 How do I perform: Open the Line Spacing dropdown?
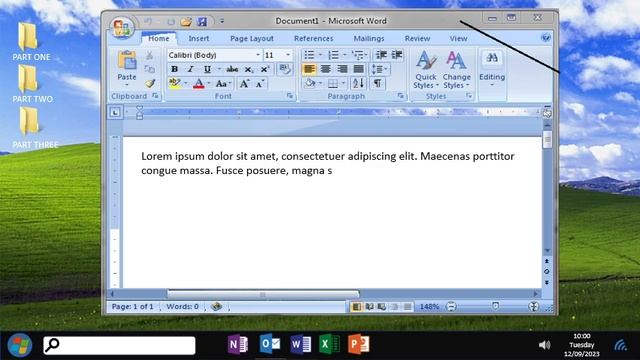pos(379,69)
